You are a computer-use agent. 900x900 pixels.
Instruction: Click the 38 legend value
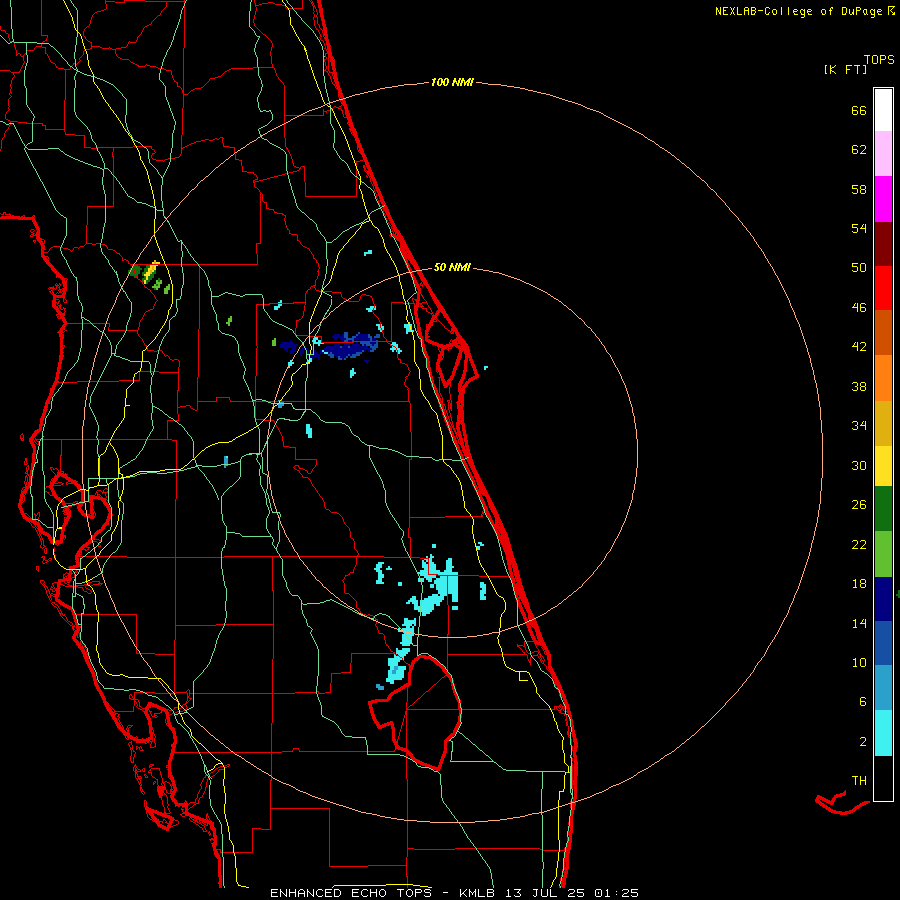pos(859,386)
